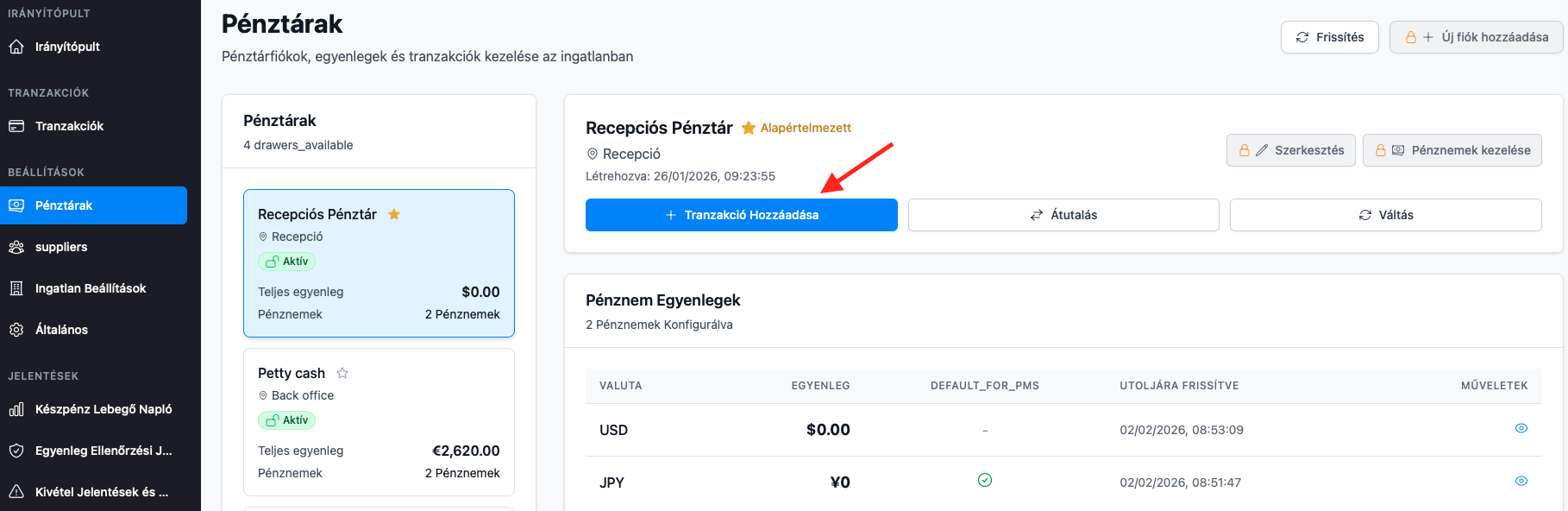Click the shield icon for Egyenleg Ellenőrzési
This screenshot has width=1568, height=511.
pos(16,451)
